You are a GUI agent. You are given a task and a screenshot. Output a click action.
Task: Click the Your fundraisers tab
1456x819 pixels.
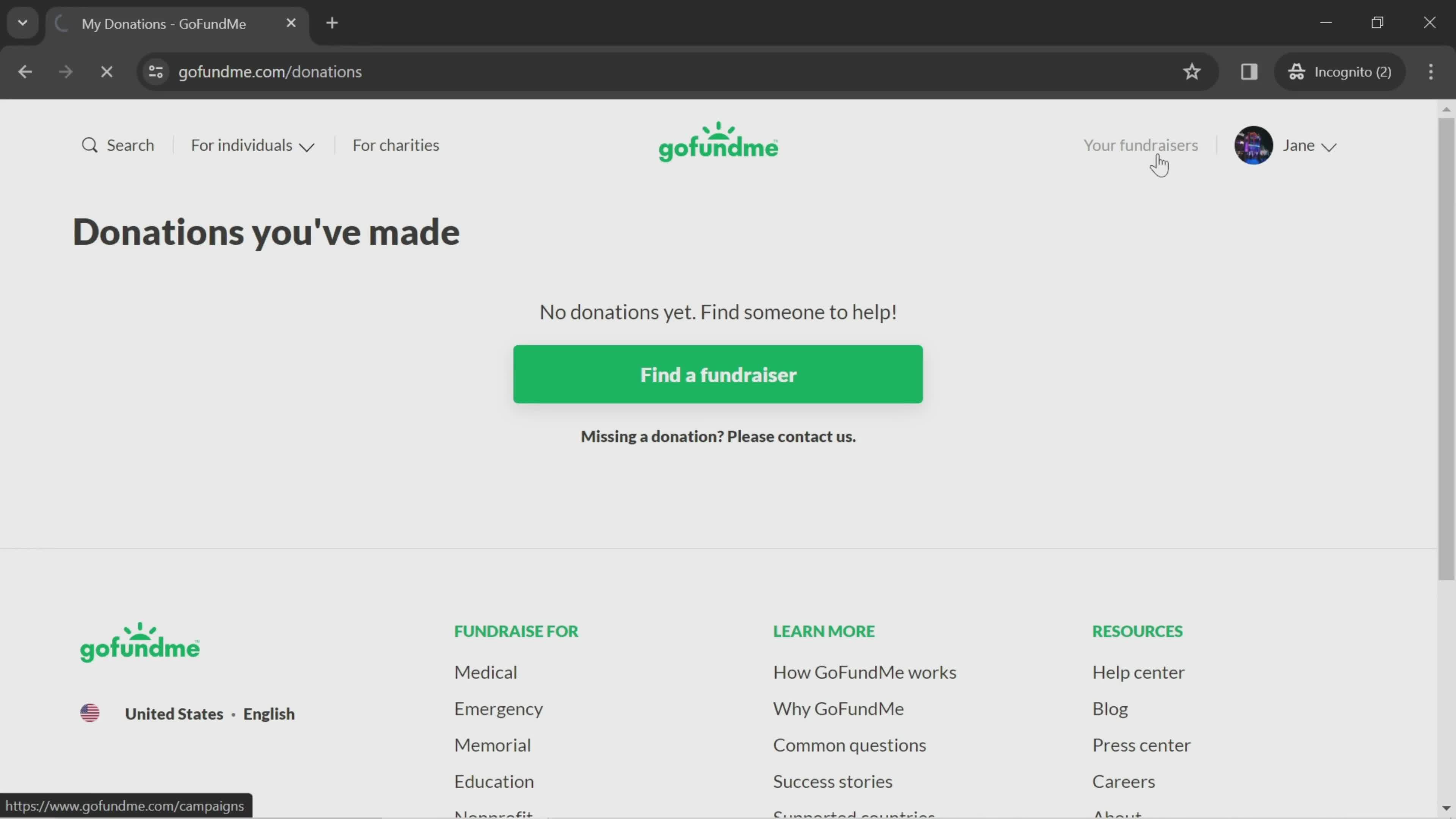1141,145
